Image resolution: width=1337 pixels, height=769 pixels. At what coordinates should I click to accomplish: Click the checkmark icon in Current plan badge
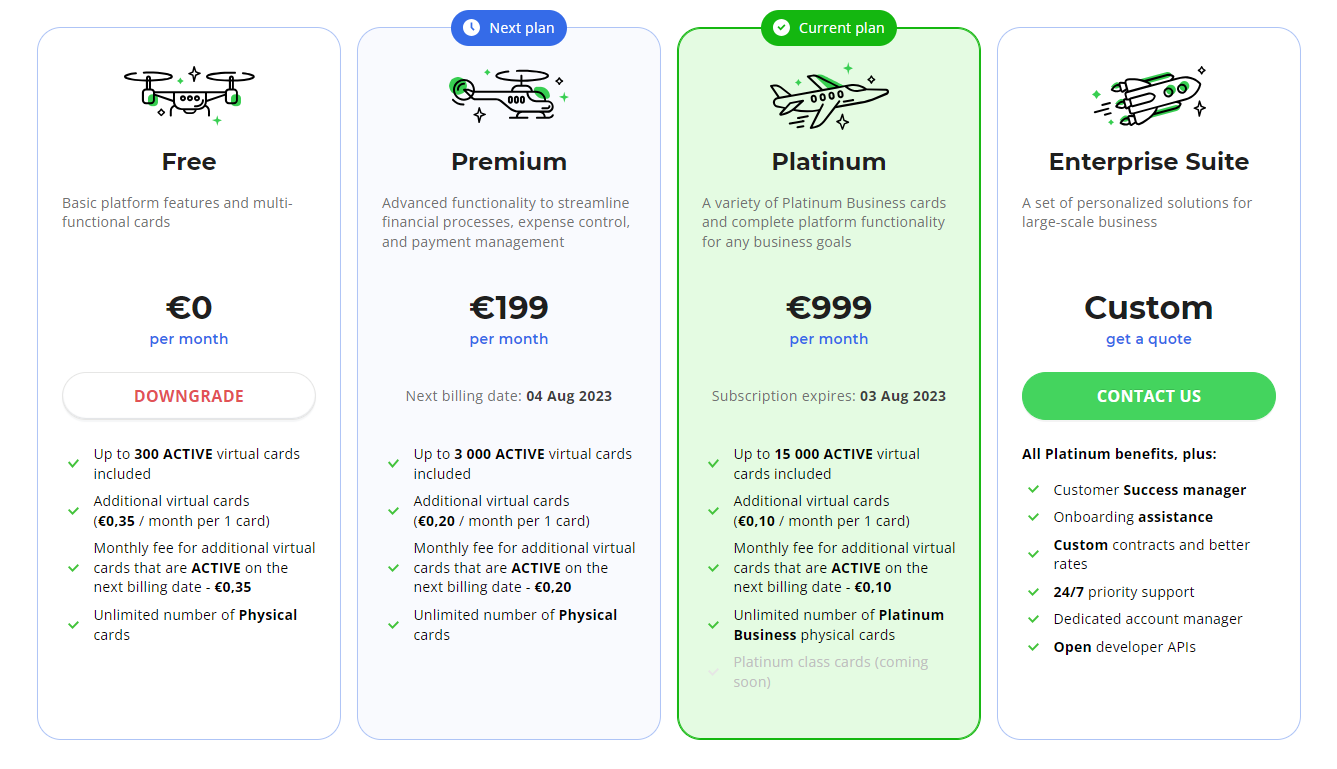[x=782, y=28]
